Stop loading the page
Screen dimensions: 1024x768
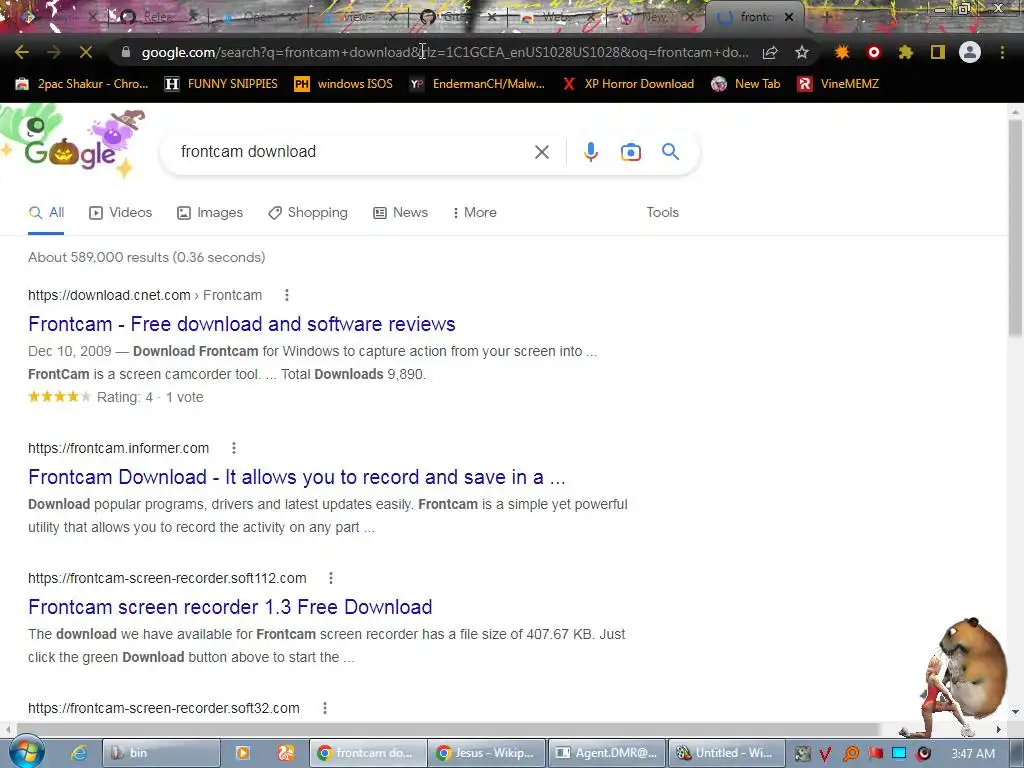(x=86, y=52)
